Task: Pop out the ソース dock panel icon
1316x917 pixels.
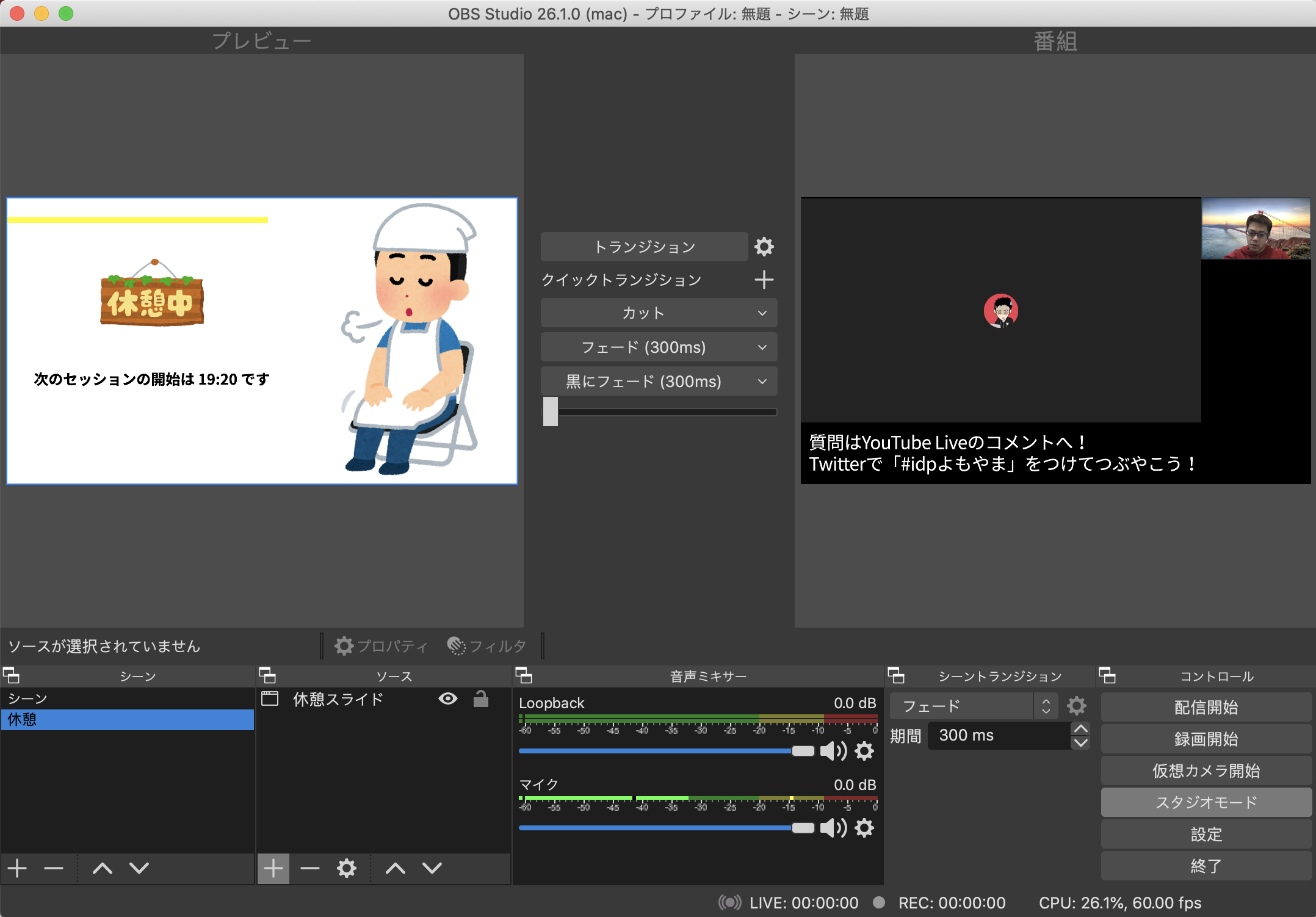Action: [x=268, y=676]
